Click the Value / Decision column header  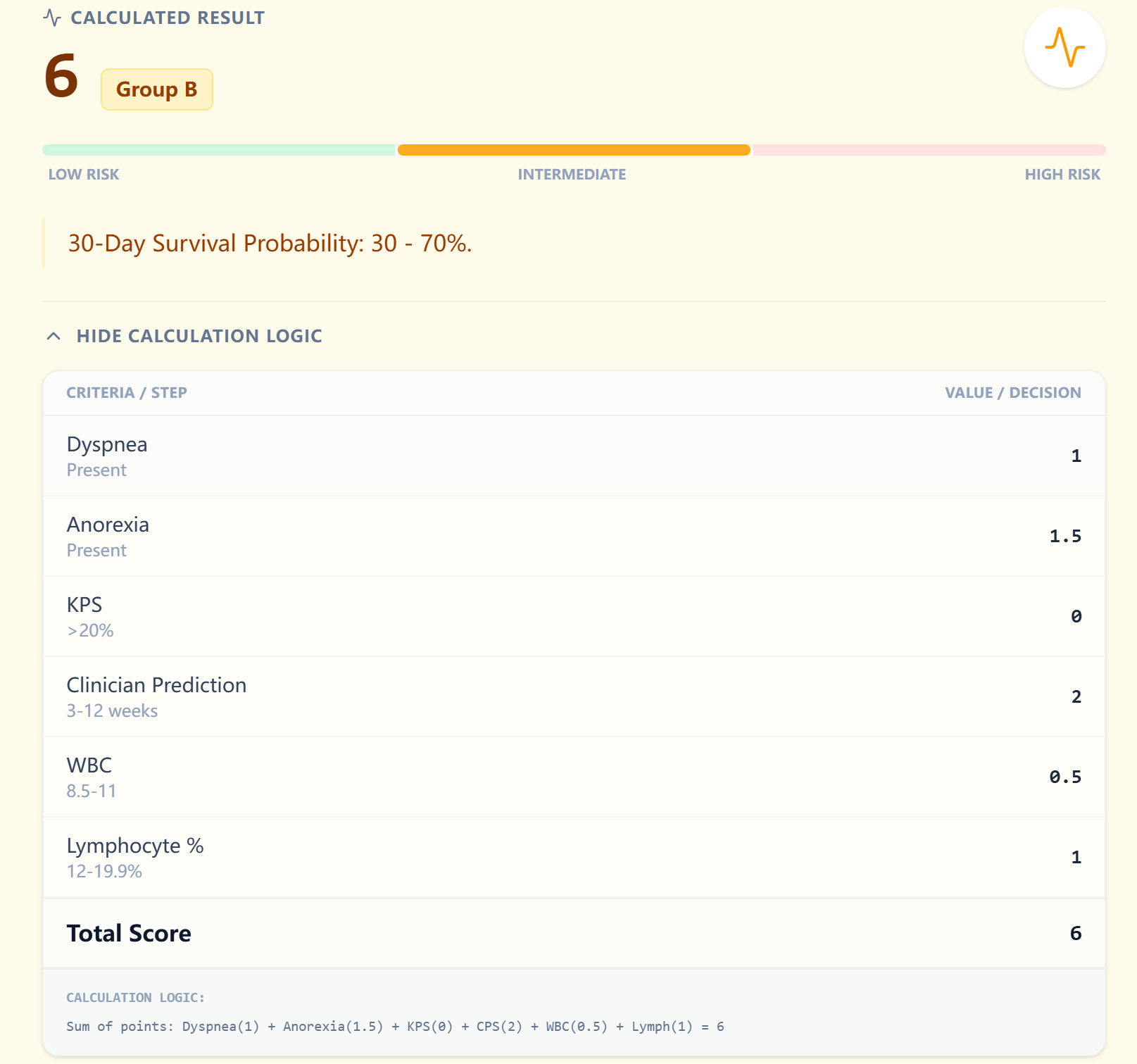tap(1012, 393)
